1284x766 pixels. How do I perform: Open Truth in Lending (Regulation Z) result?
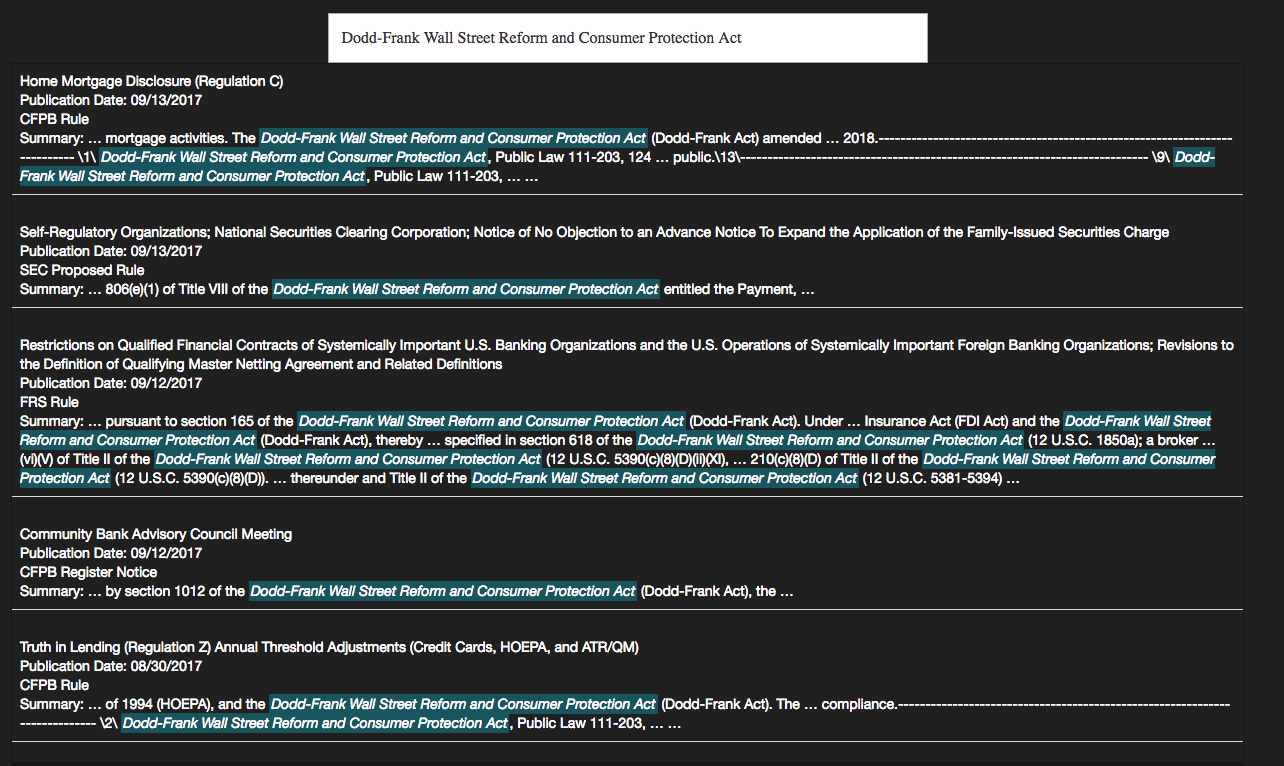329,647
